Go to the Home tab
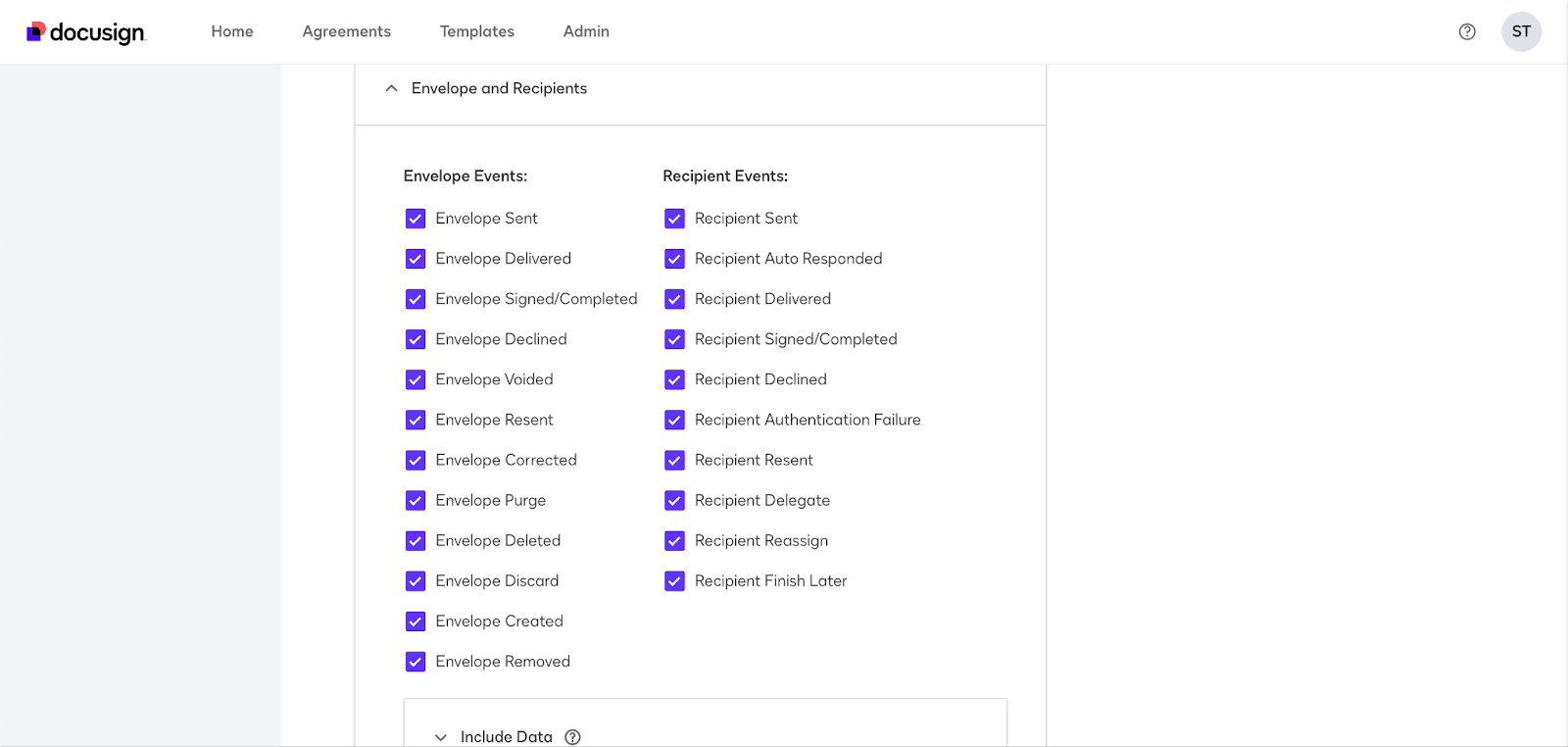This screenshot has height=747, width=1568. (x=232, y=31)
